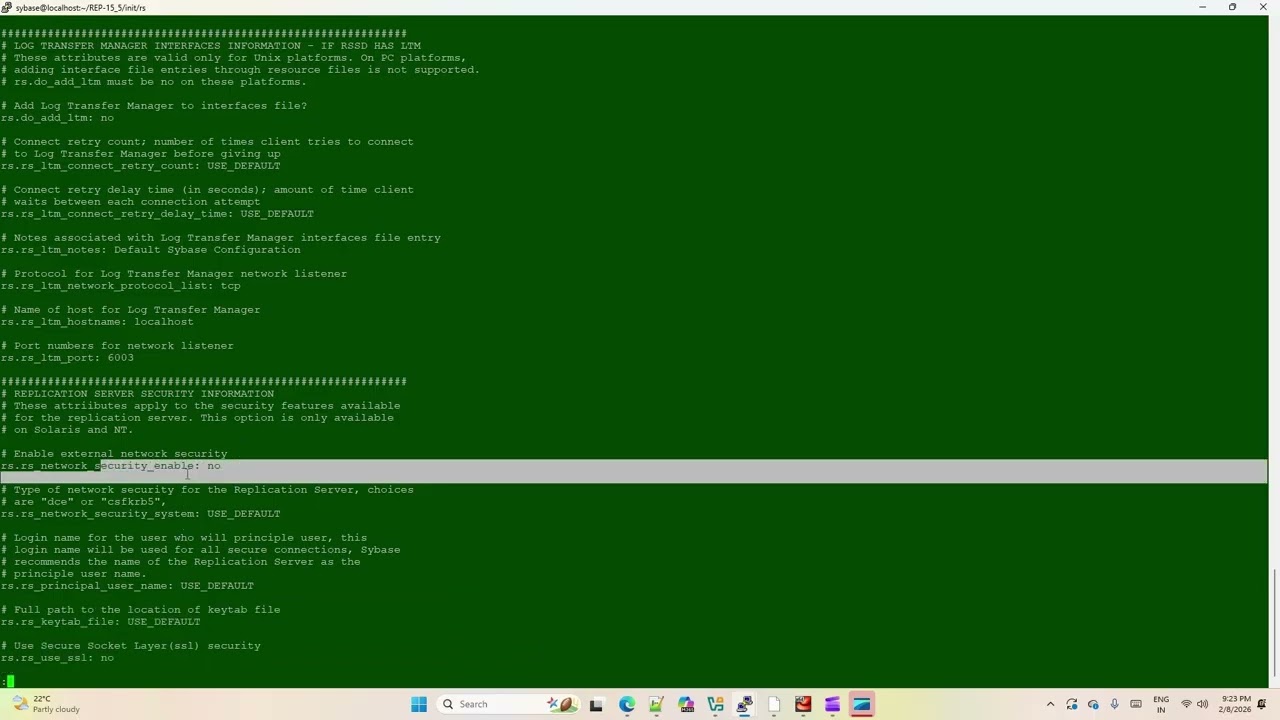The width and height of the screenshot is (1280, 720).
Task: Open the green notepad app on taskbar
Action: (656, 704)
